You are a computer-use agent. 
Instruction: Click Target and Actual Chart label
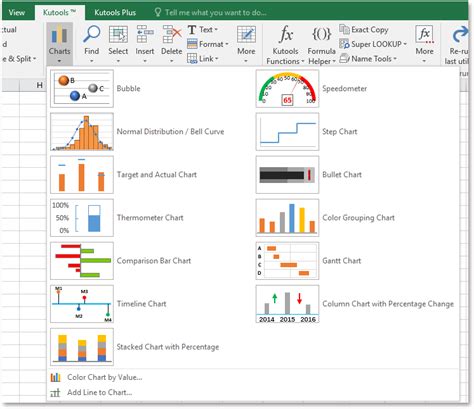(157, 175)
